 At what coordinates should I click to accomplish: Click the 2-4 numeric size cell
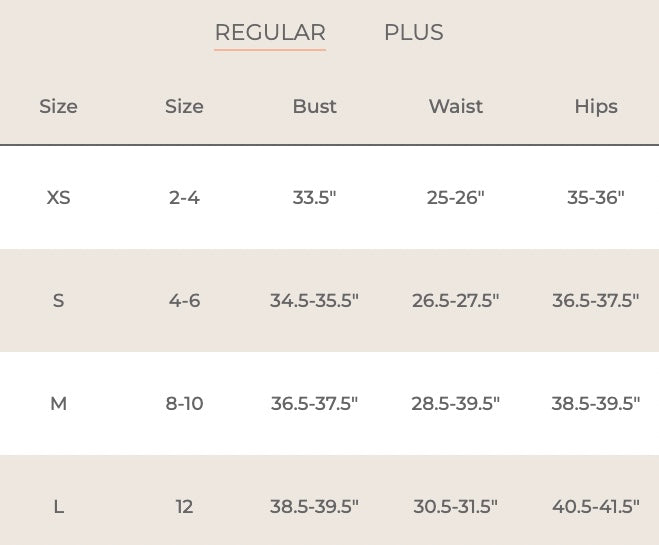pyautogui.click(x=184, y=197)
